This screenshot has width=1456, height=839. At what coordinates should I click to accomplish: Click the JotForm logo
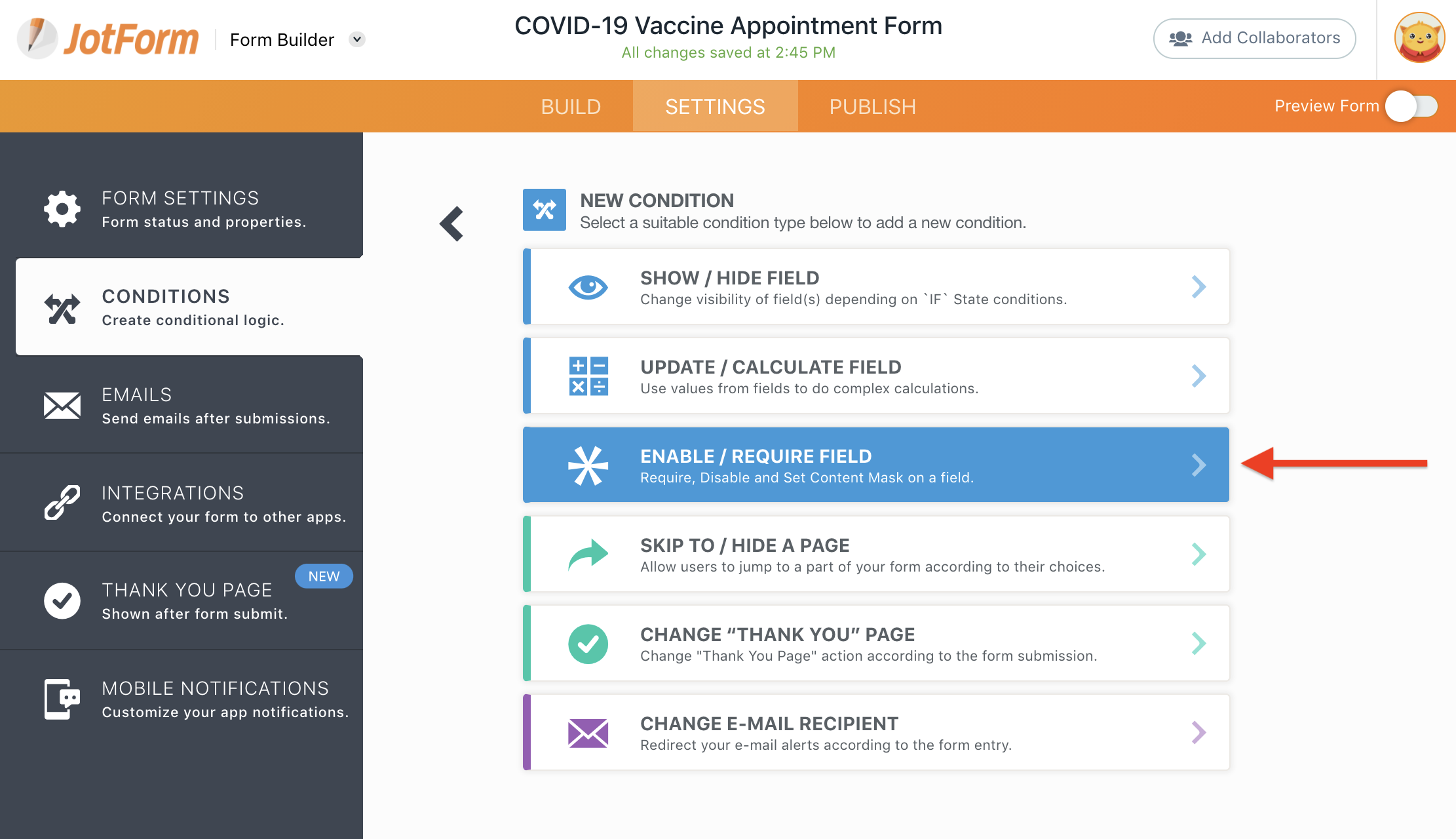point(109,39)
